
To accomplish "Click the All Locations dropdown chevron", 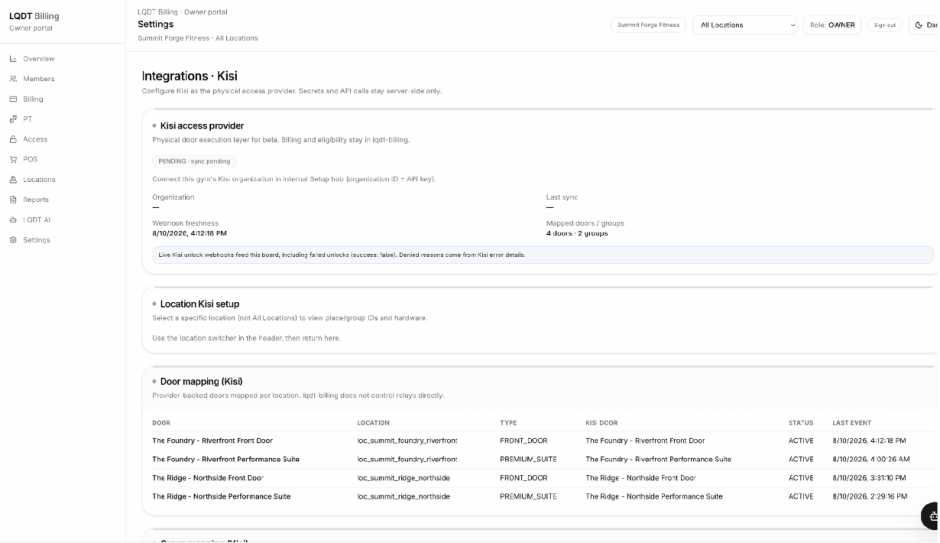I will [x=792, y=25].
